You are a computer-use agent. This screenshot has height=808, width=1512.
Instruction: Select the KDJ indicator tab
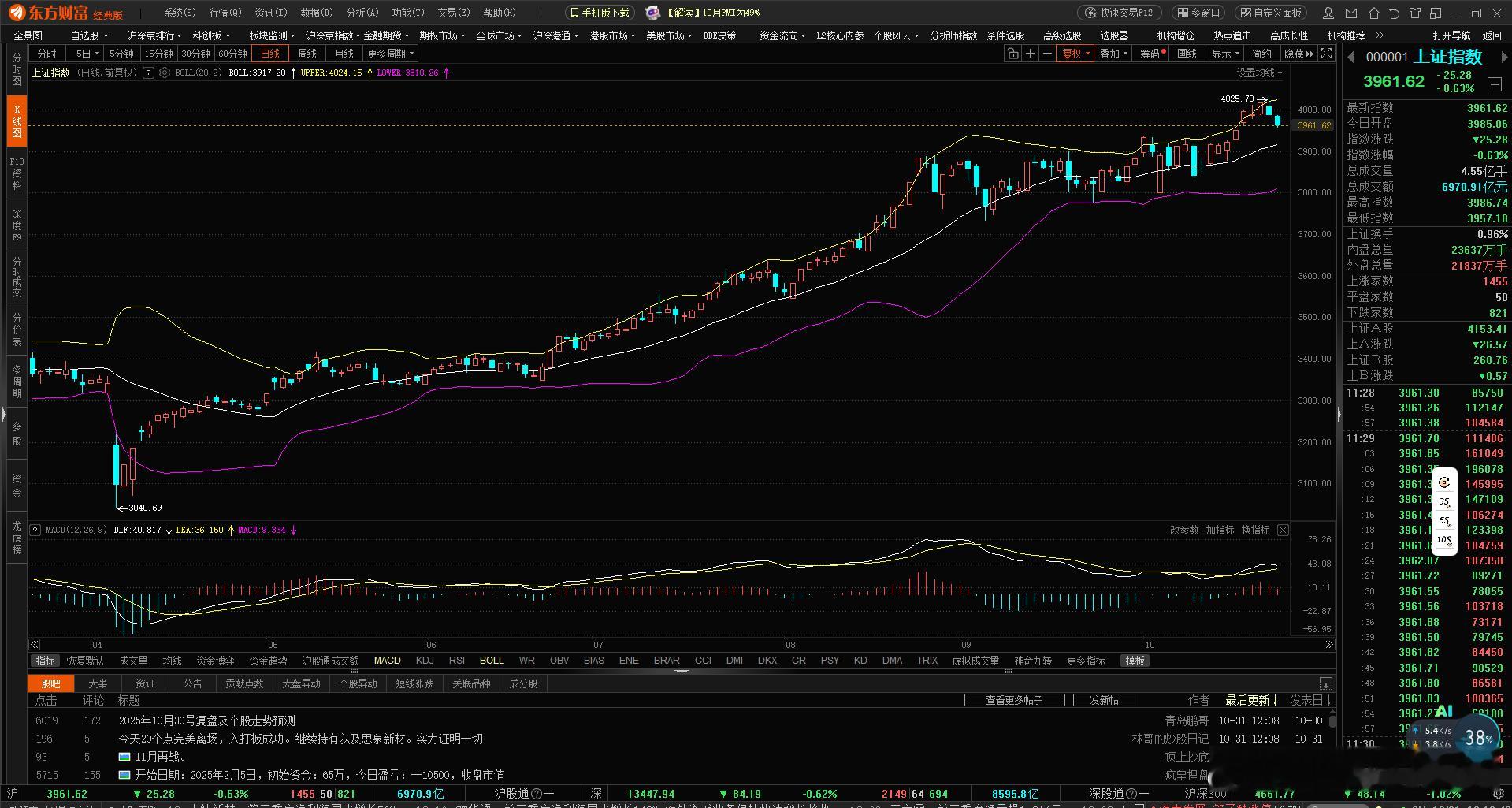click(x=425, y=661)
